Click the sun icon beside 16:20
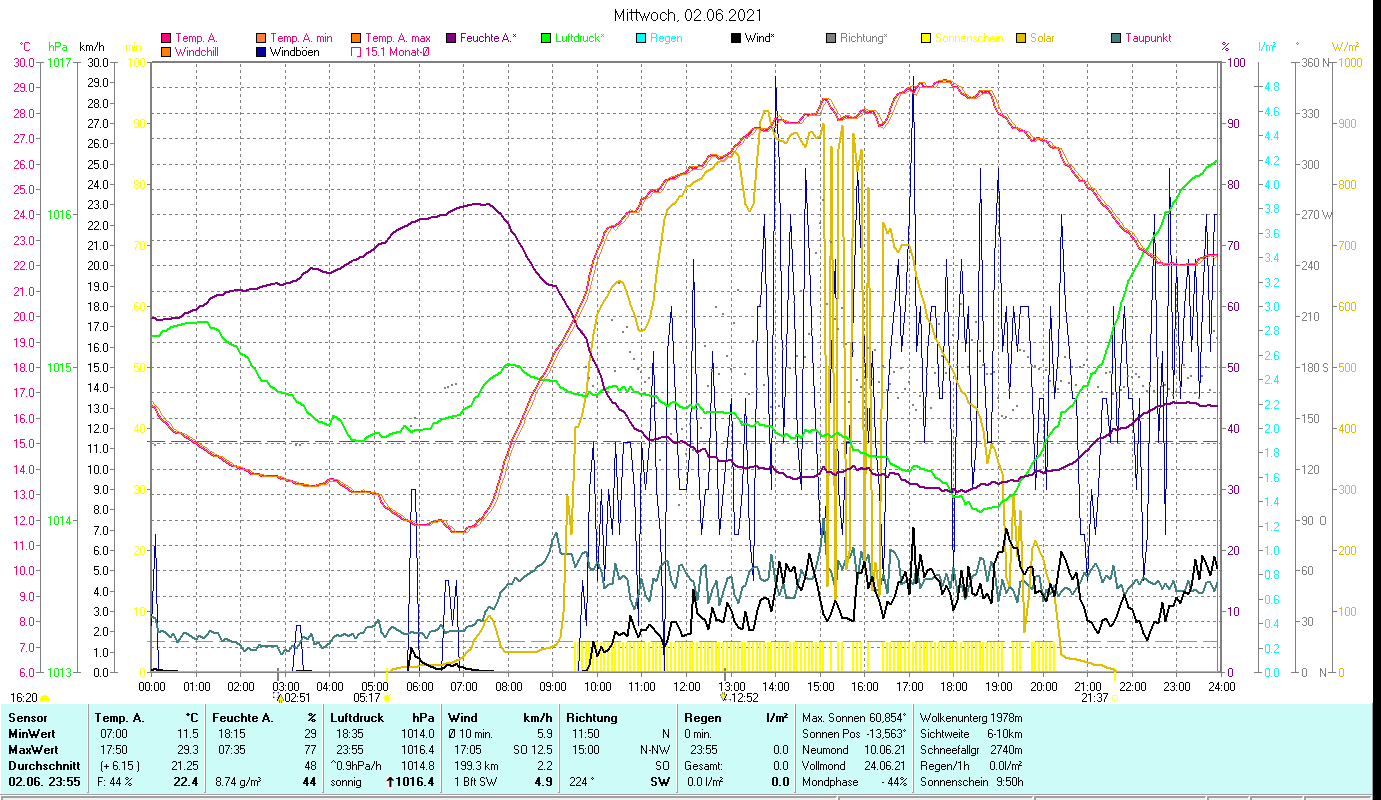 click(45, 698)
